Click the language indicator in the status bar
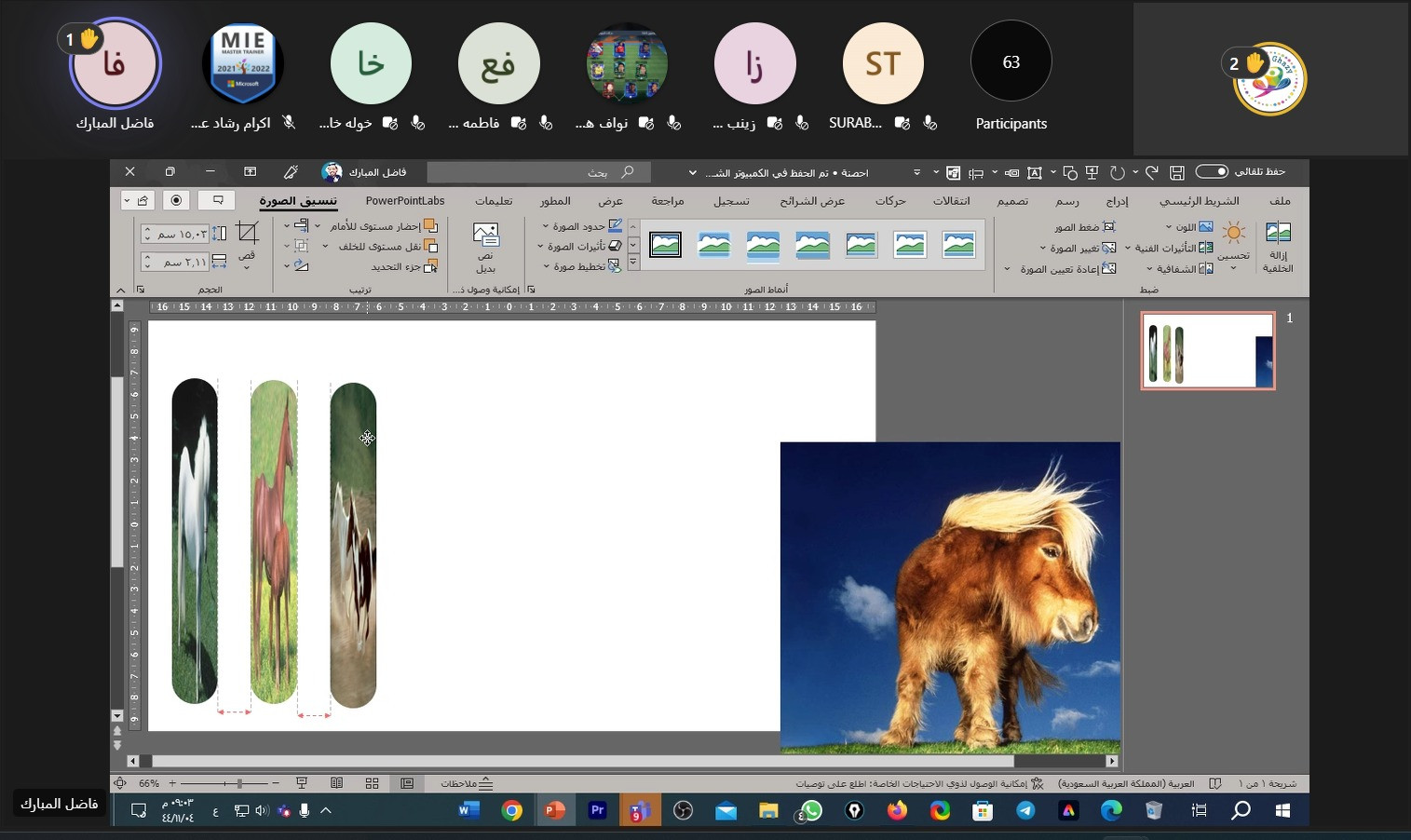Viewport: 1411px width, 840px height. click(x=1126, y=783)
